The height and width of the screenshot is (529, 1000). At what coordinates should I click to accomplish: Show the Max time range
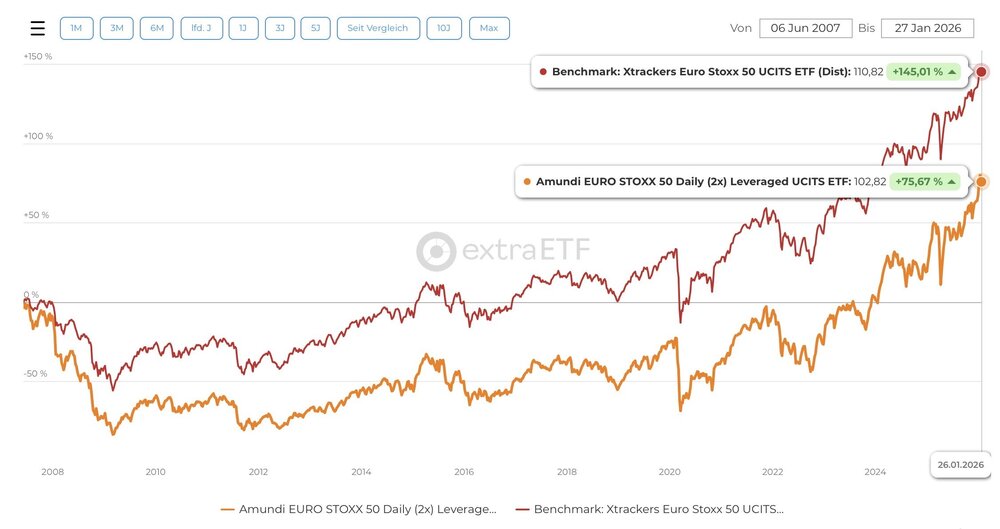click(x=489, y=28)
